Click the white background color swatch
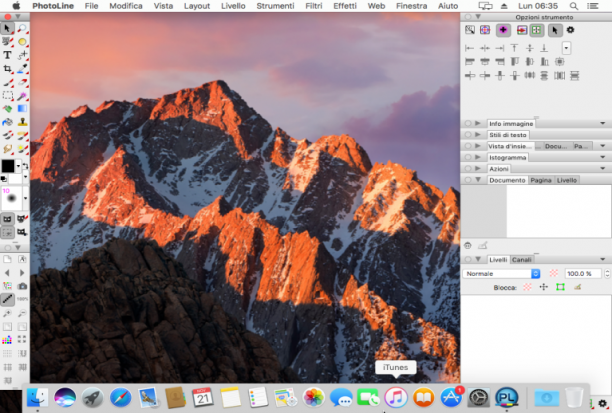Screen dimensions: 612x413 [x=14, y=180]
